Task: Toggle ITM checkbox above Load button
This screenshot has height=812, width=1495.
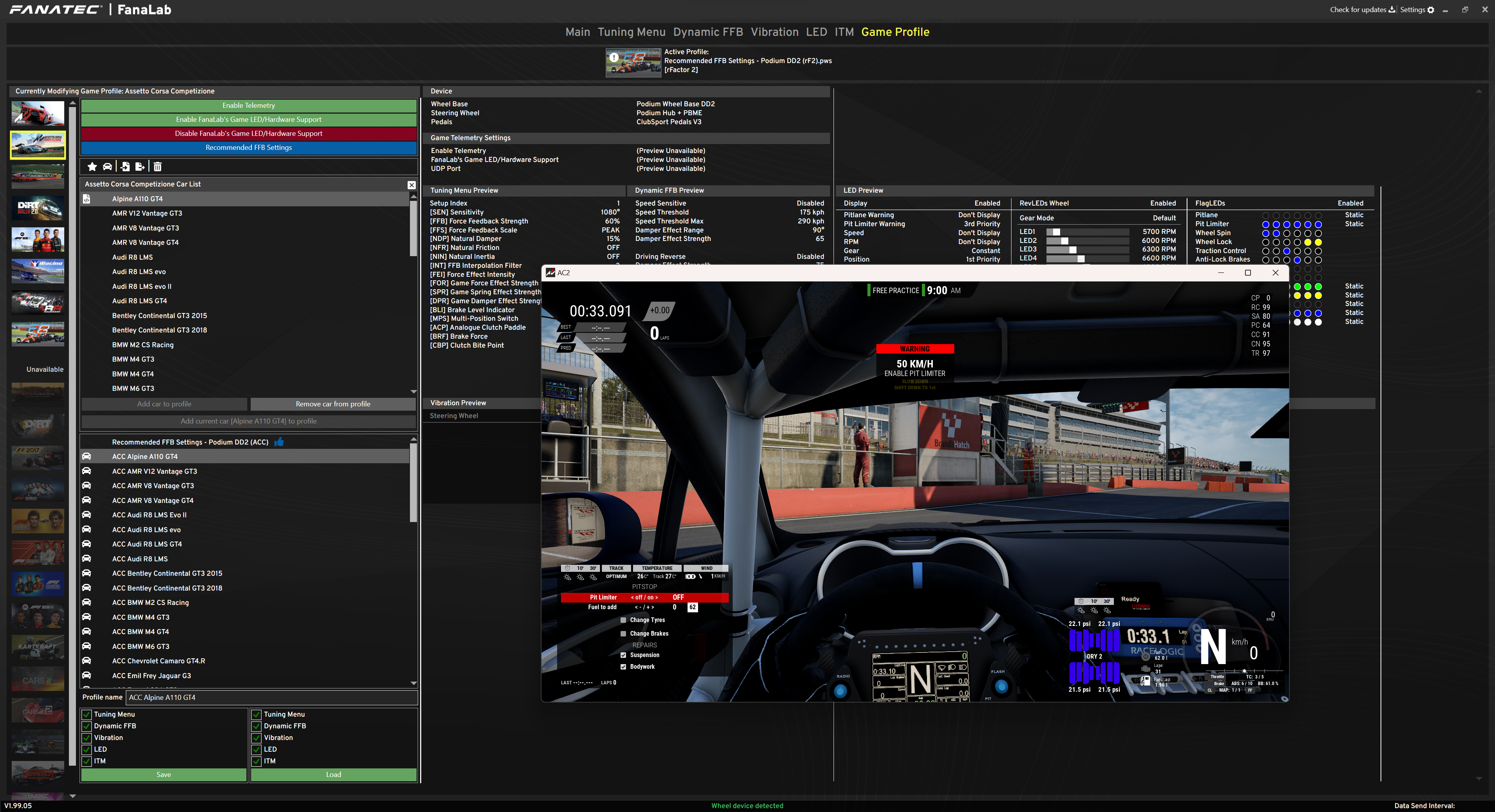Action: (x=256, y=761)
